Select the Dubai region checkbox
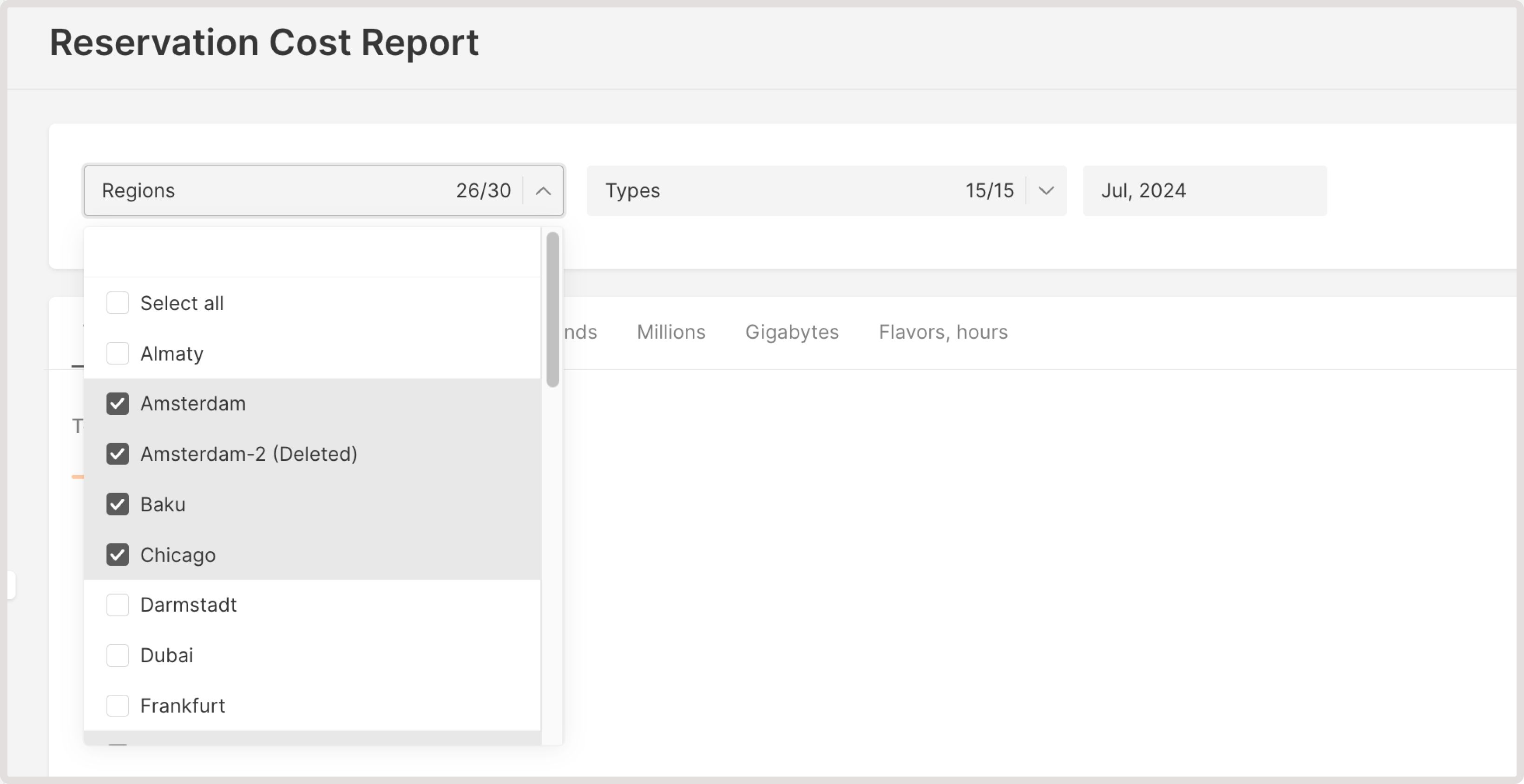Screen dimensions: 1524x784 118,654
